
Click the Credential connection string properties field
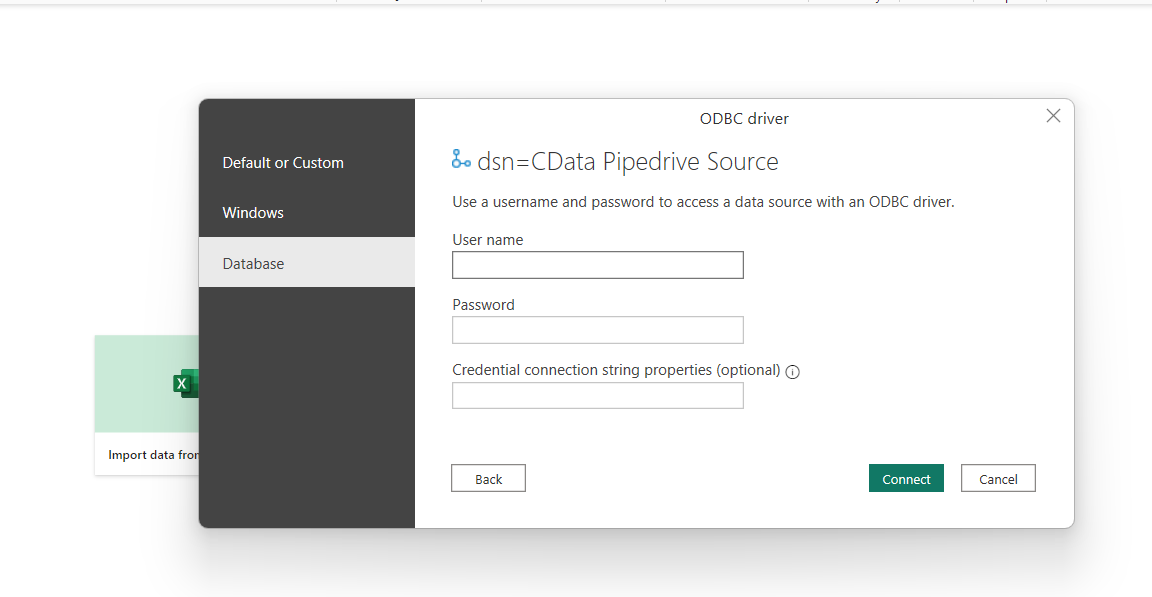coord(597,396)
